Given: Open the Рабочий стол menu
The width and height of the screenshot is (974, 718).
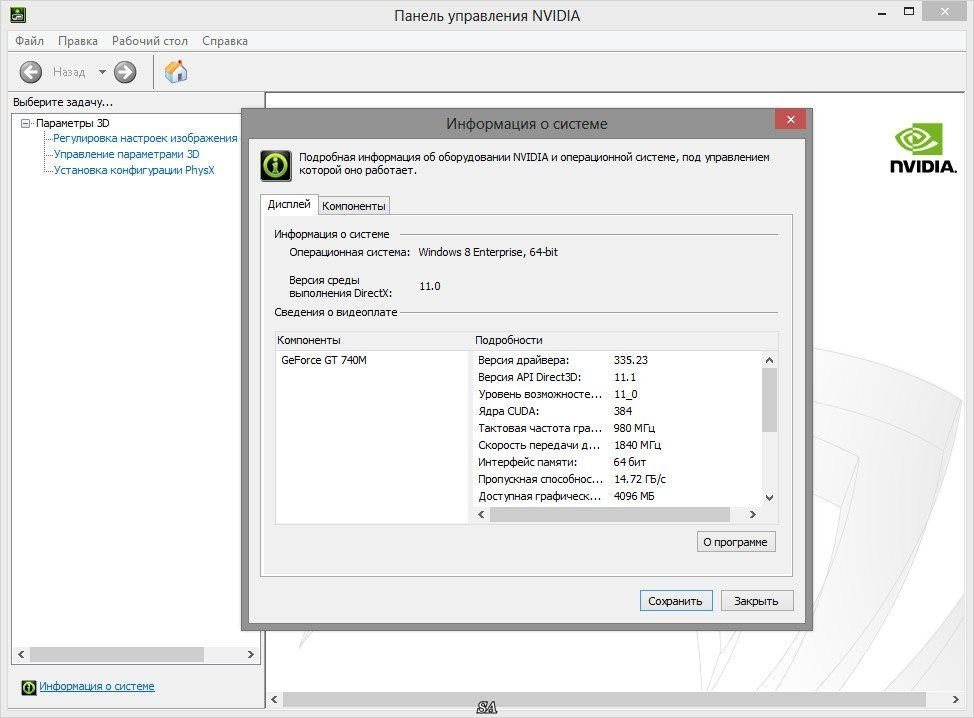Looking at the screenshot, I should [x=150, y=41].
